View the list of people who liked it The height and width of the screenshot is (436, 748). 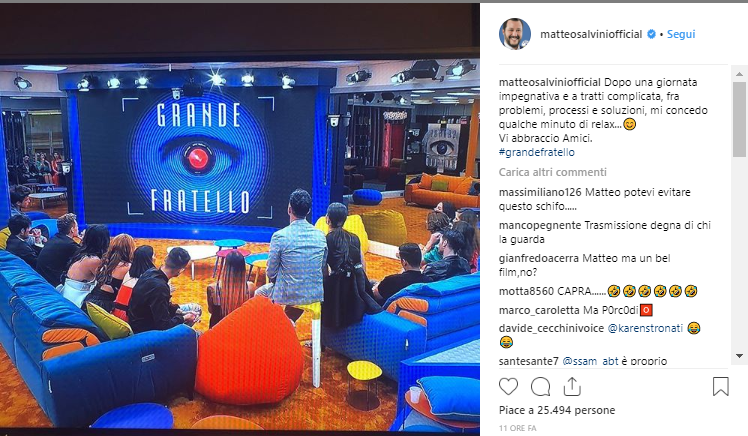[557, 410]
